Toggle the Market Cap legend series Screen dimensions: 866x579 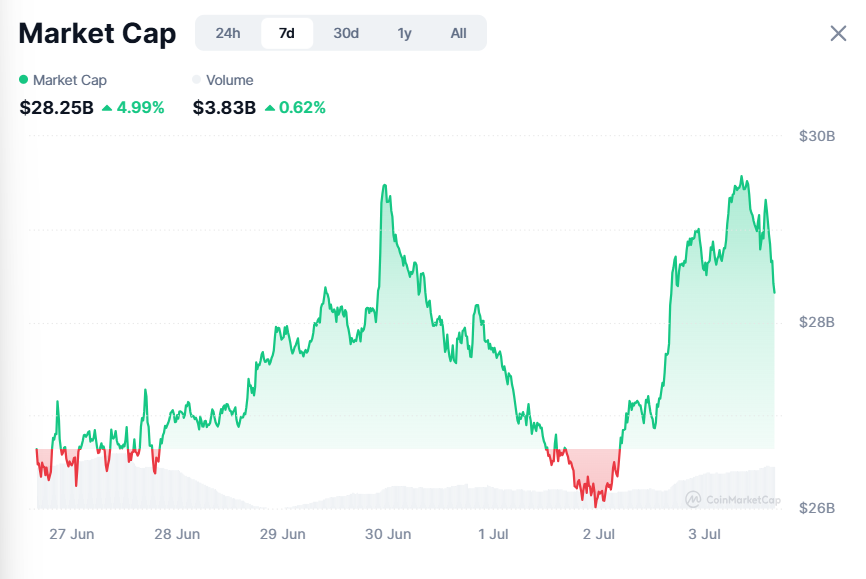[69, 80]
